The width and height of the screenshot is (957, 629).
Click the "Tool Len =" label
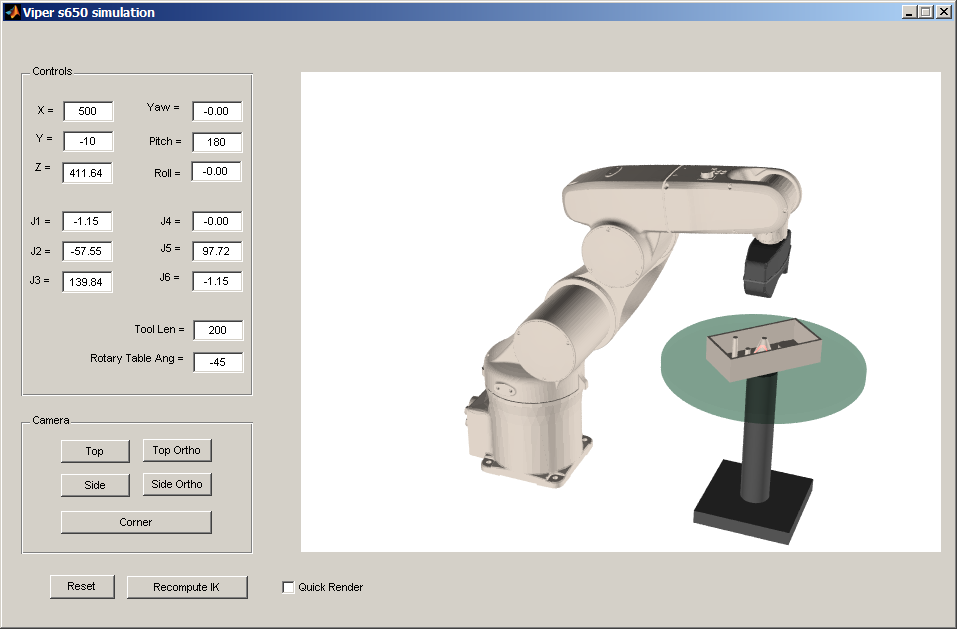click(x=159, y=329)
